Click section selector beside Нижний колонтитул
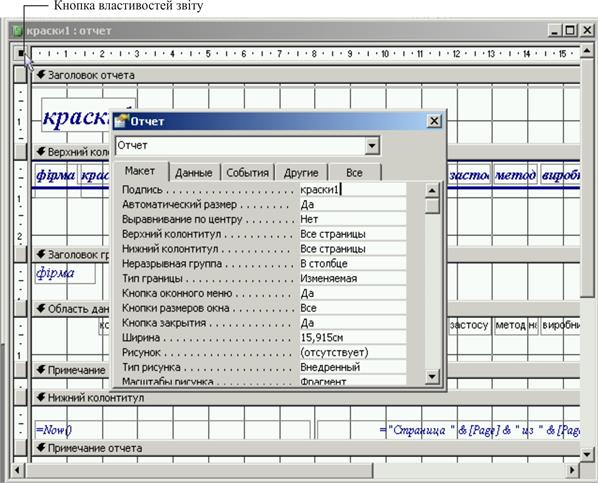Image resolution: width=598 pixels, height=483 pixels. point(21,397)
